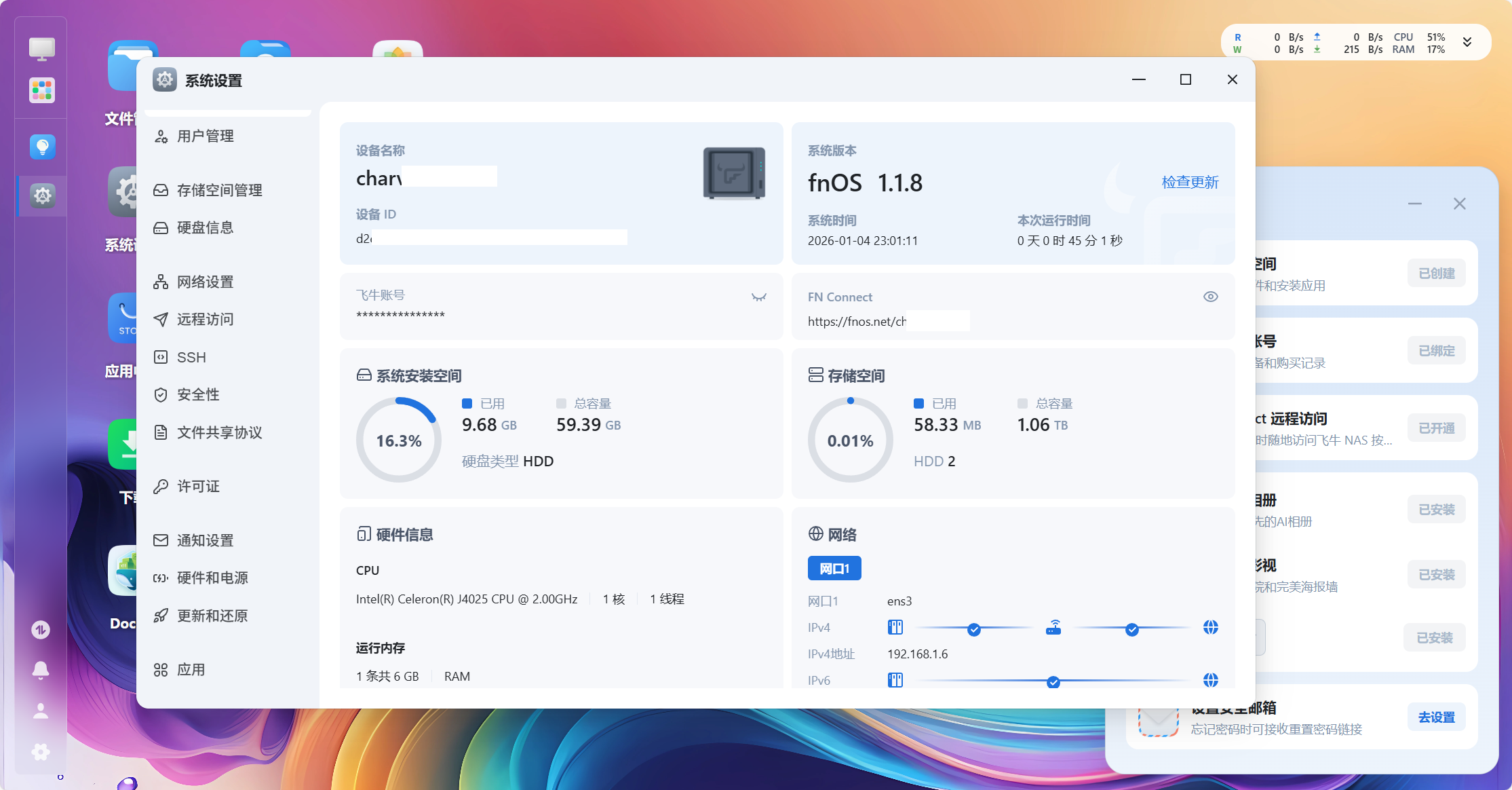The image size is (1512, 790).
Task: Click the FN Connect URL text
Action: coord(856,321)
